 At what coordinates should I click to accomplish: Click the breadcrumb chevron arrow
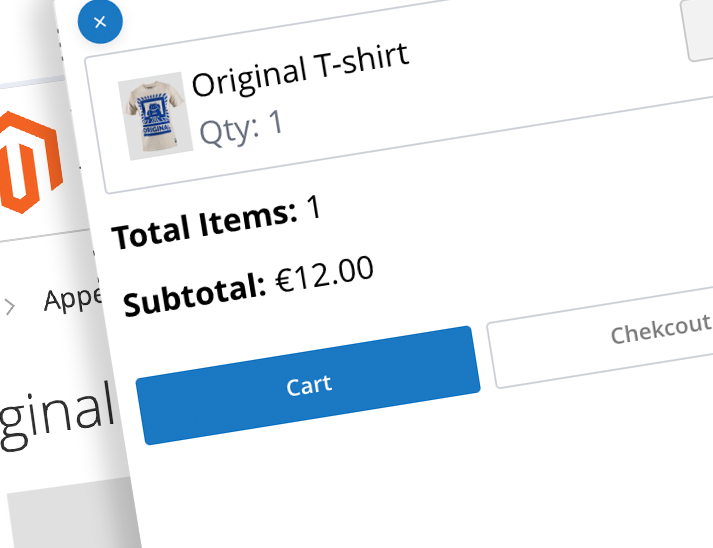[x=10, y=306]
